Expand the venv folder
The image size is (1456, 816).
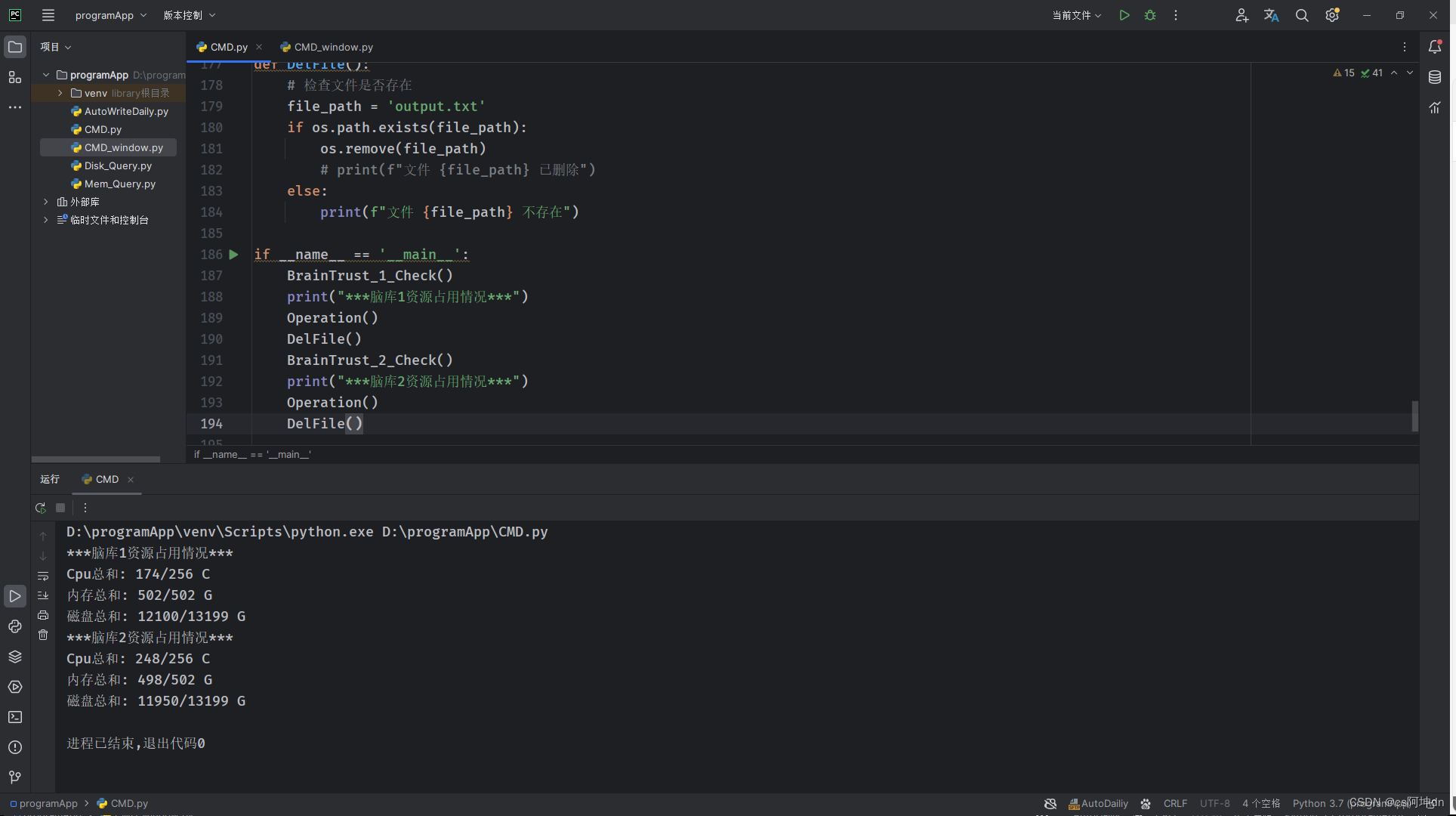pos(60,93)
